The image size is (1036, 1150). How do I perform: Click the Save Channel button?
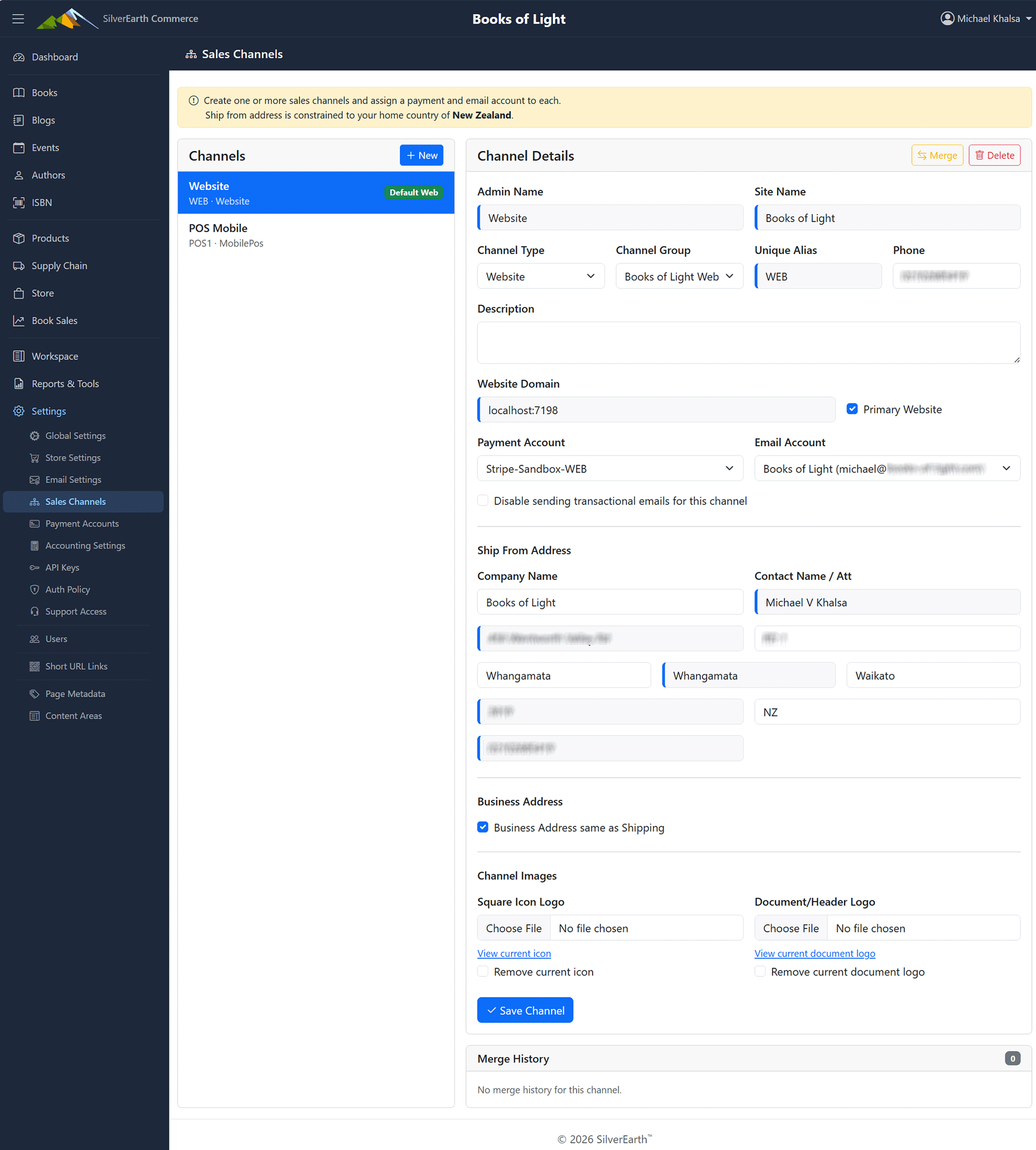525,1010
